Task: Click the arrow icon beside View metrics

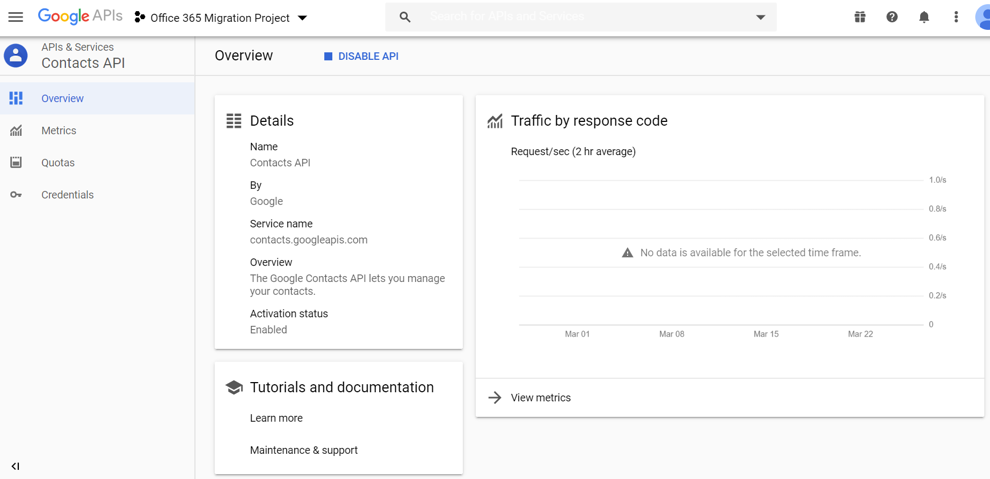Action: click(494, 398)
